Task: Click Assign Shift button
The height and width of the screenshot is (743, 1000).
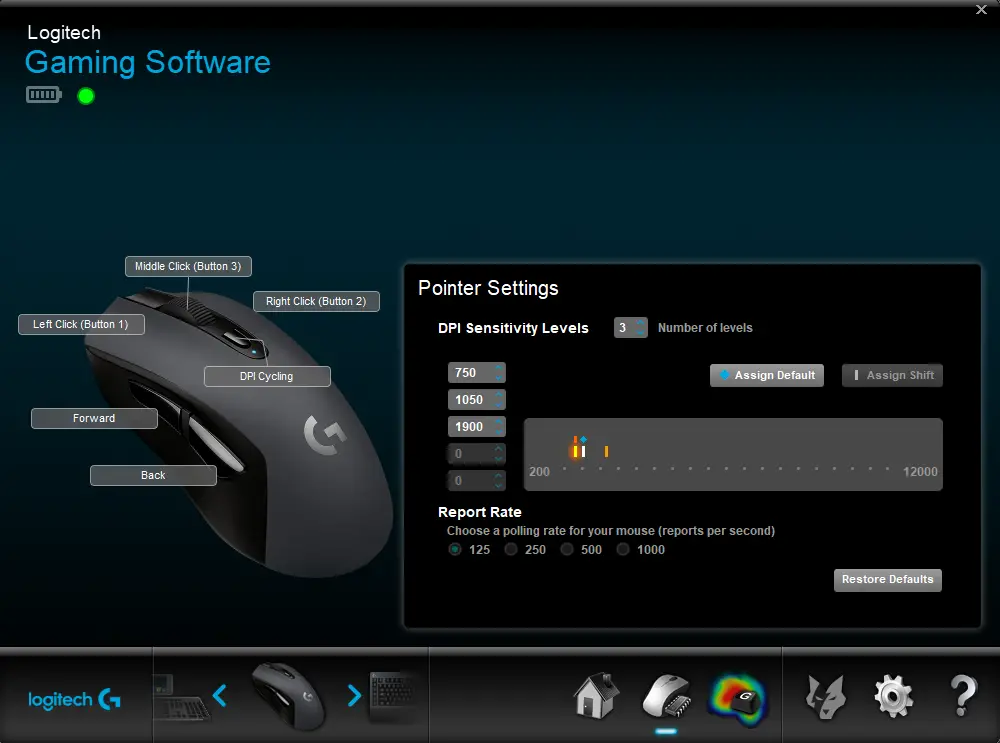Action: click(892, 375)
